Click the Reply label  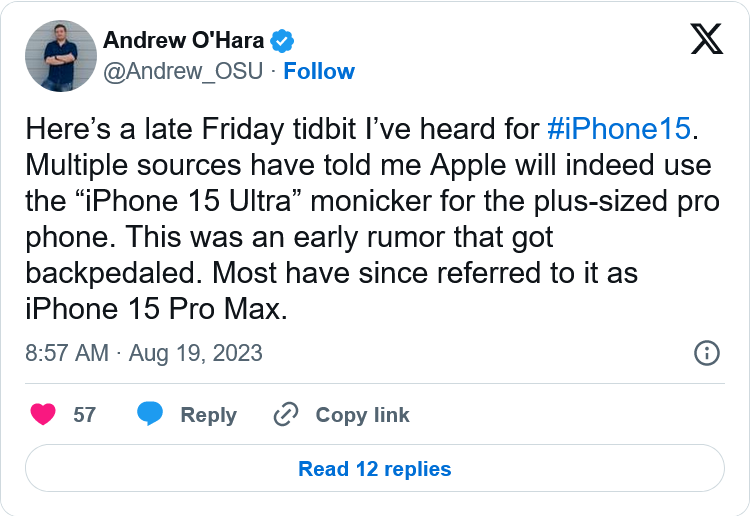pyautogui.click(x=209, y=415)
